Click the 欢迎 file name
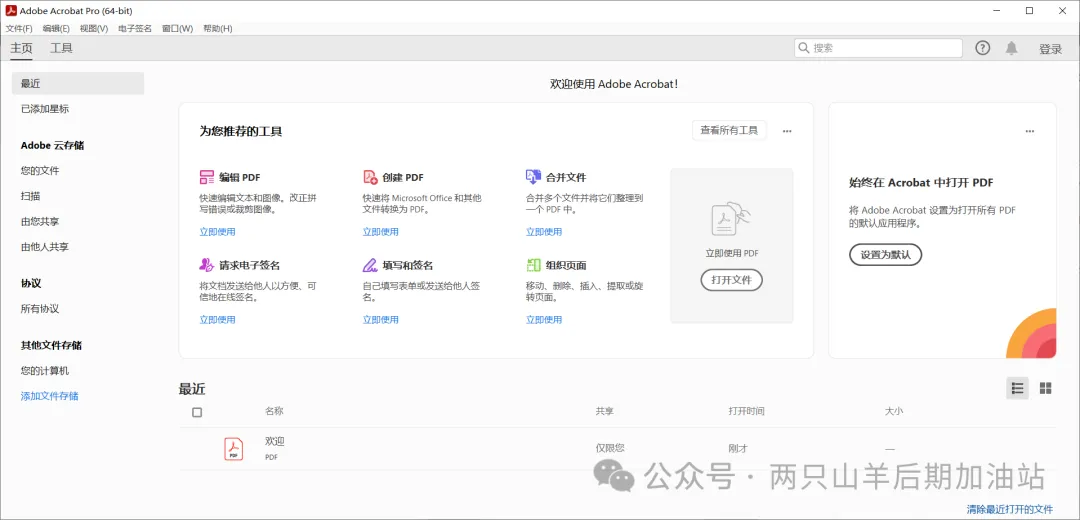1080x520 pixels. click(x=275, y=441)
